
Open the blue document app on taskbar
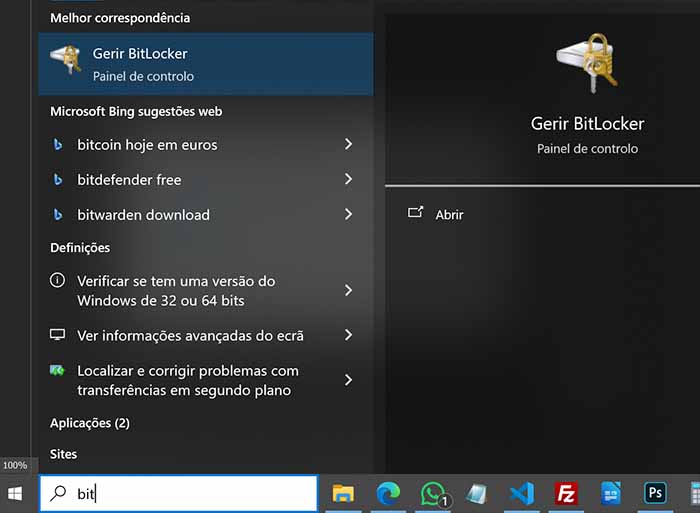click(611, 494)
